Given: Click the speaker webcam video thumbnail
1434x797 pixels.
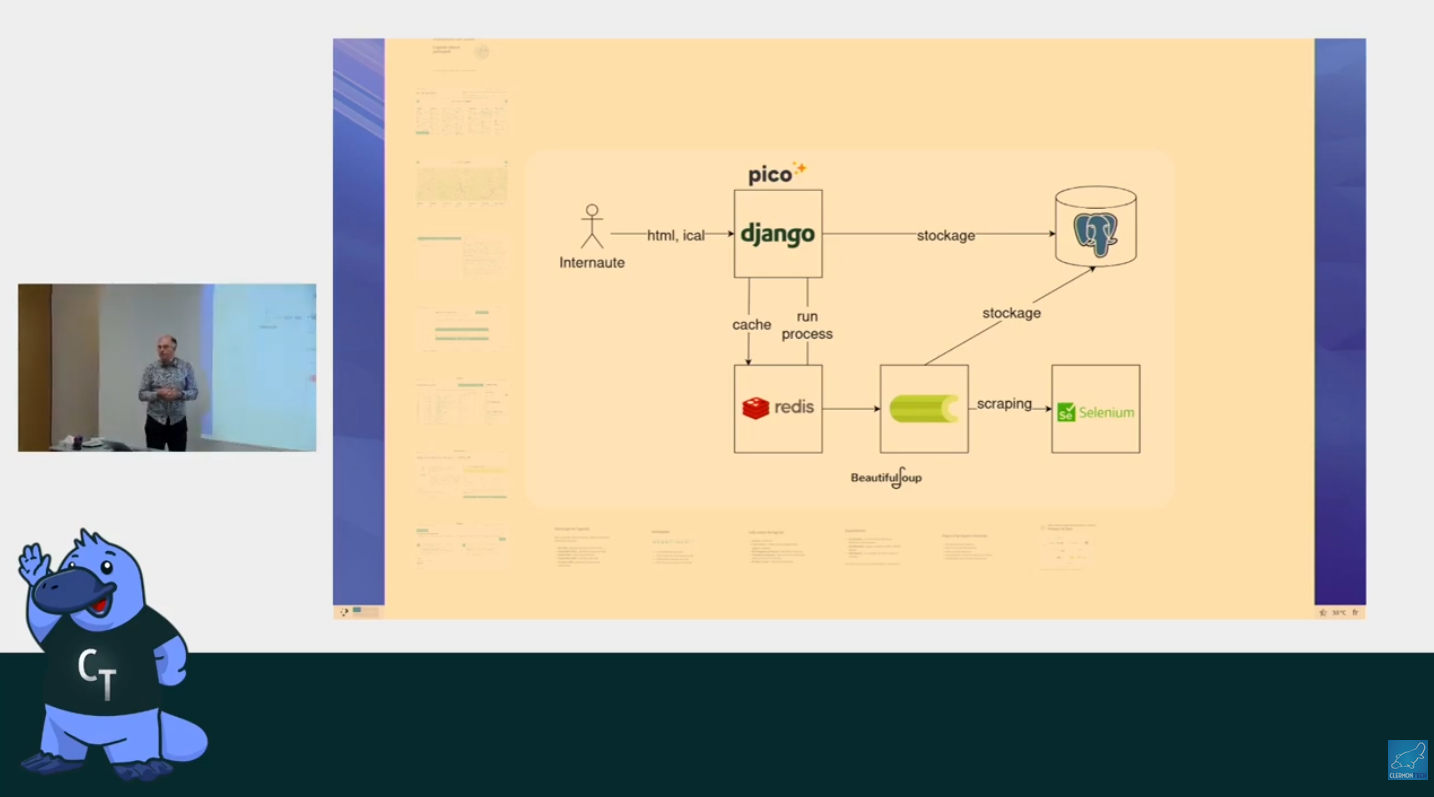Looking at the screenshot, I should [x=167, y=367].
